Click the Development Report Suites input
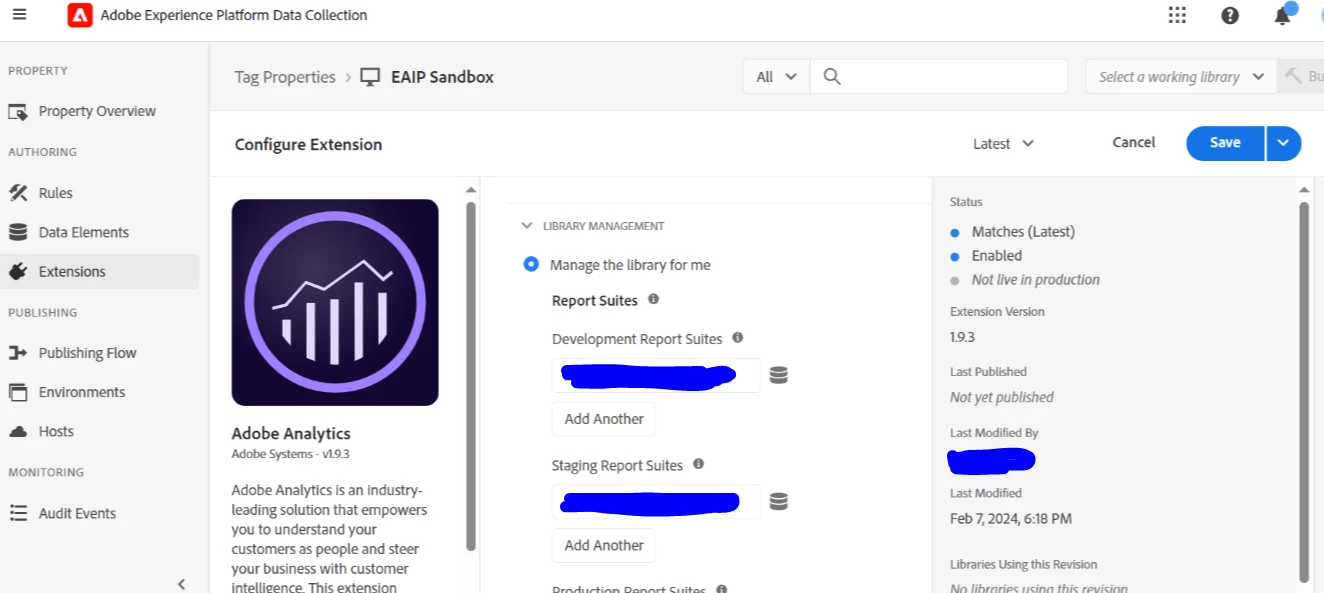1324x593 pixels. click(x=656, y=375)
